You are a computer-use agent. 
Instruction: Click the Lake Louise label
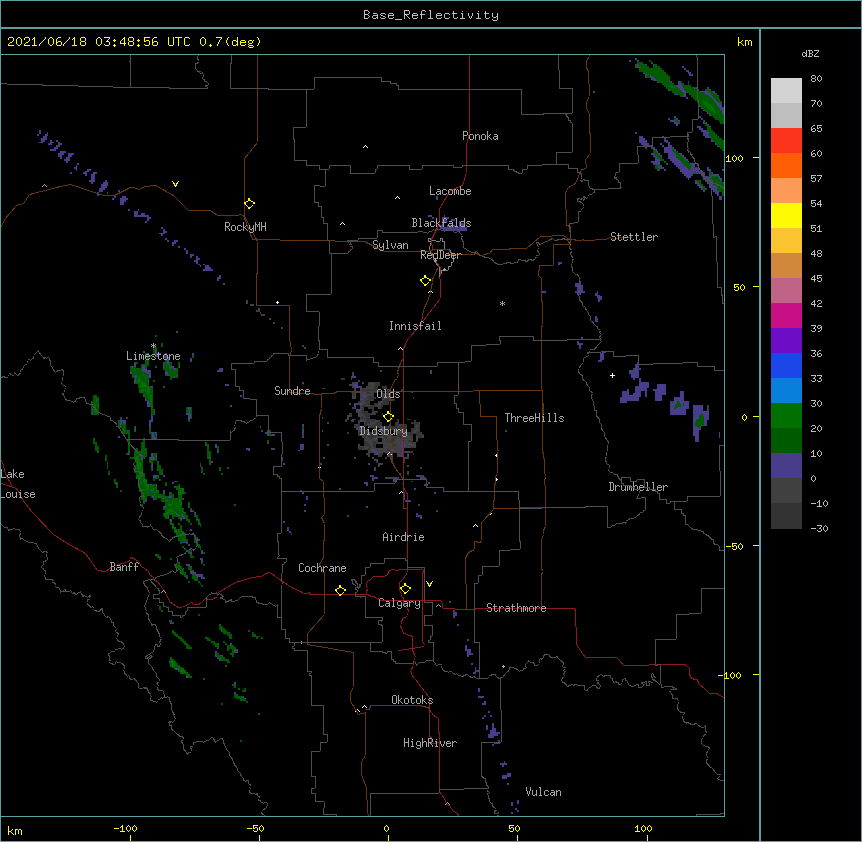click(18, 484)
